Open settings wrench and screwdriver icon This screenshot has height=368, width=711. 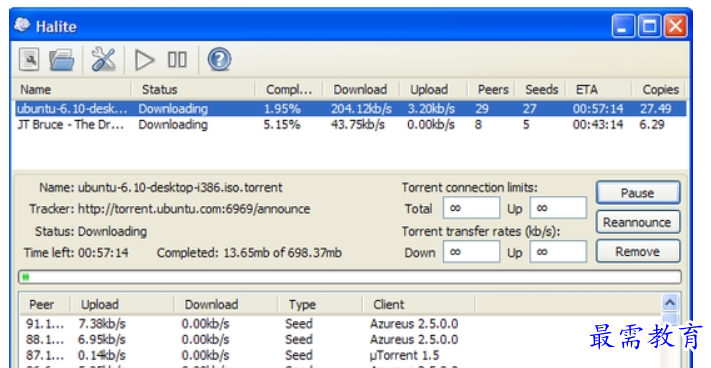coord(103,59)
